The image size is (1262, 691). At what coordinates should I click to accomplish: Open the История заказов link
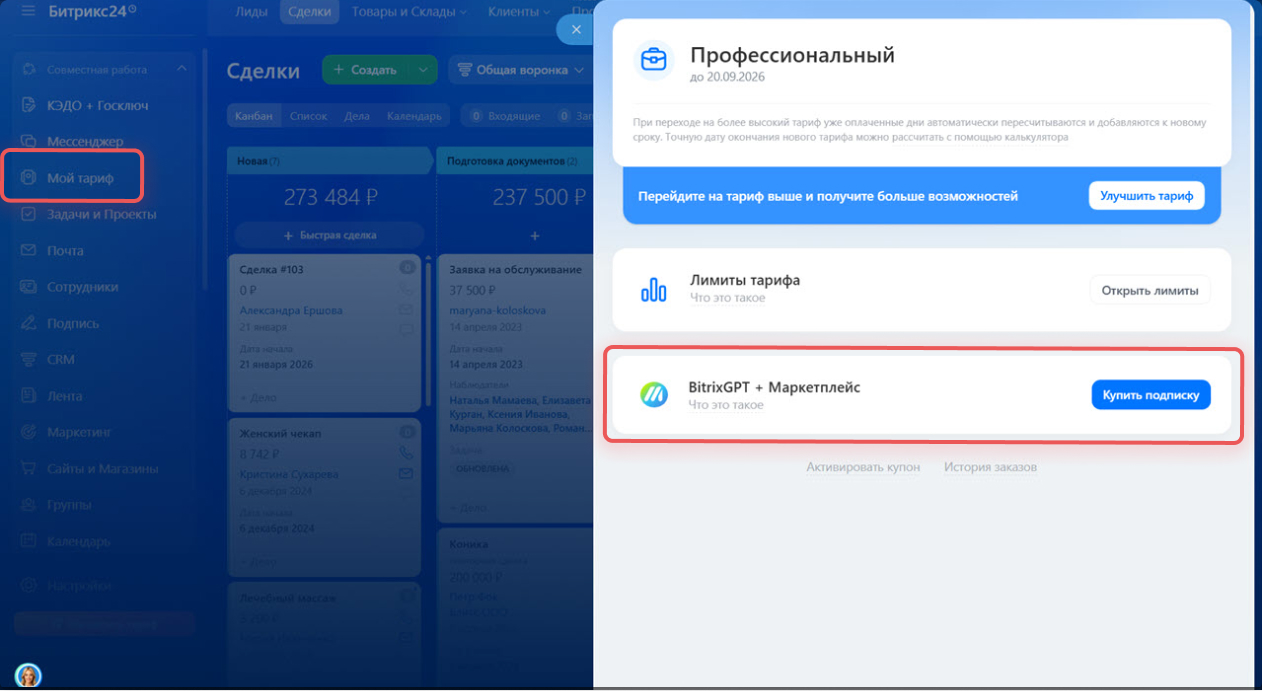click(990, 467)
